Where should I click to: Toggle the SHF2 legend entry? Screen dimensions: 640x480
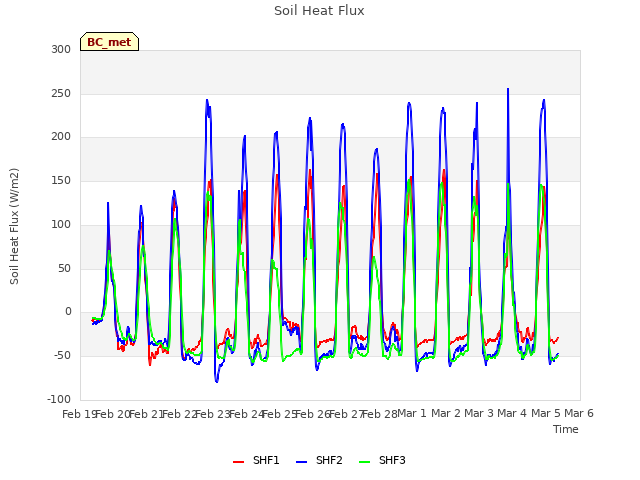click(319, 460)
